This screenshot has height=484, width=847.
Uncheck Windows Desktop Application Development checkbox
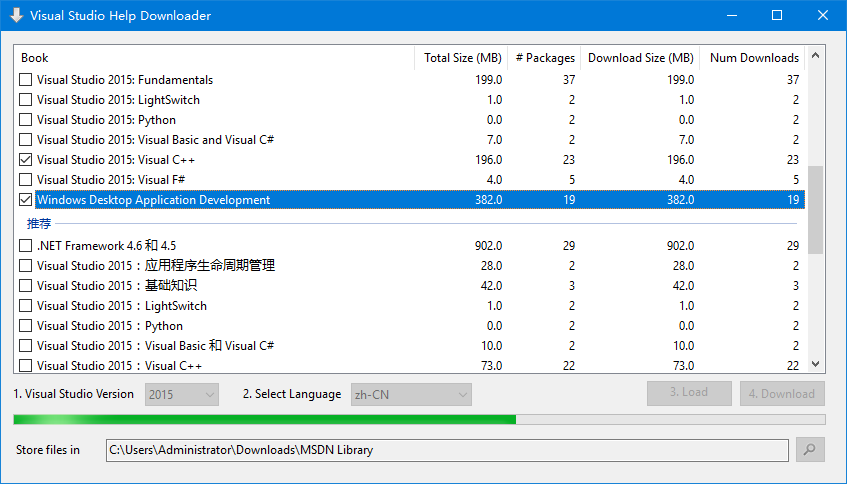click(x=25, y=199)
